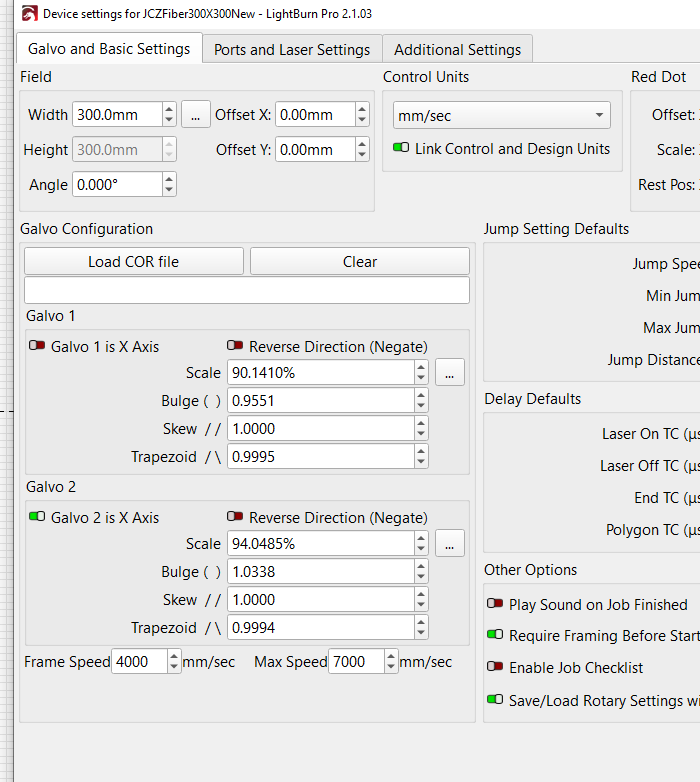The width and height of the screenshot is (700, 782).
Task: Click the Clear button
Action: [360, 261]
